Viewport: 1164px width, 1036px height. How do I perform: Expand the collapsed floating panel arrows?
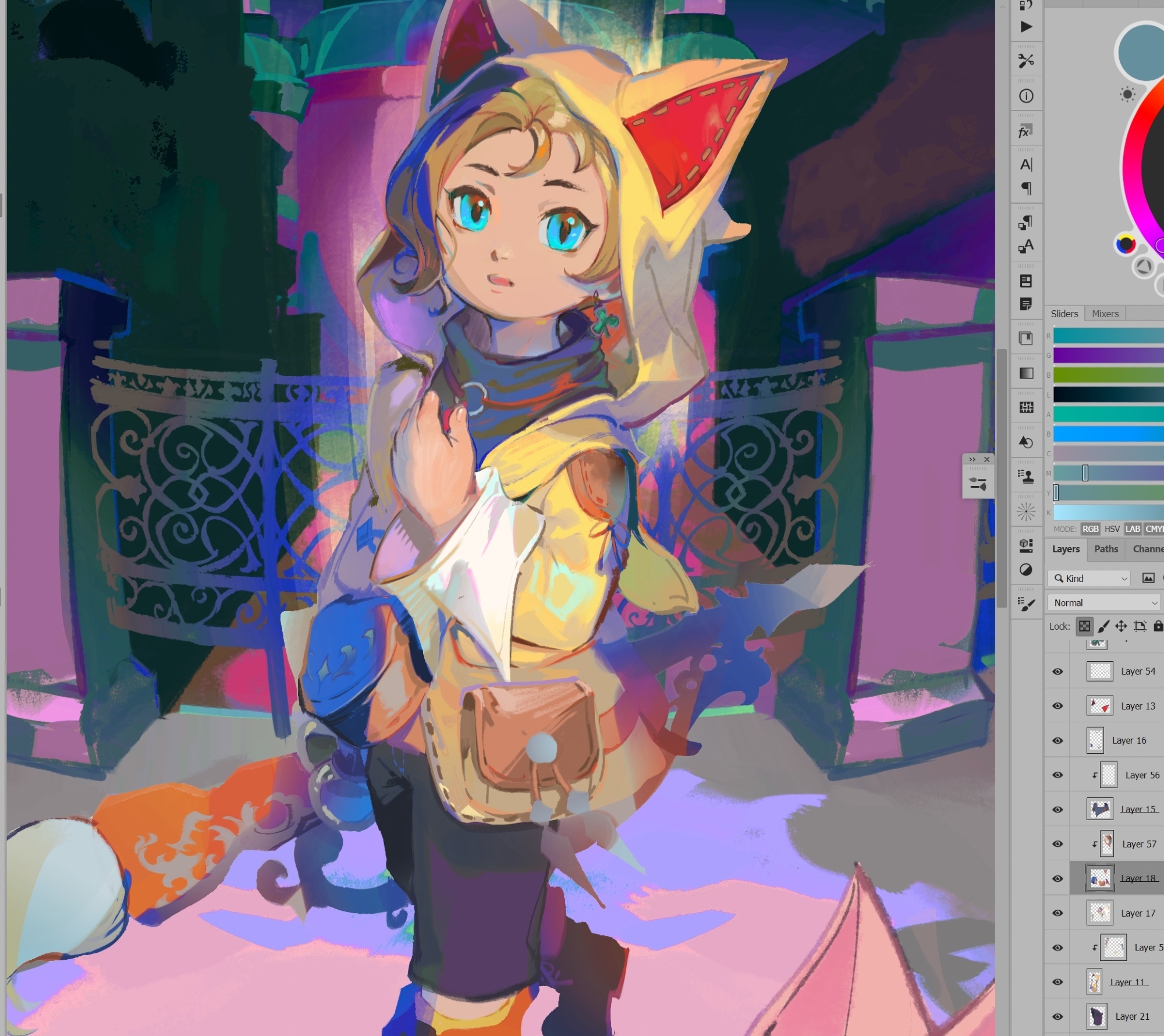pyautogui.click(x=972, y=459)
